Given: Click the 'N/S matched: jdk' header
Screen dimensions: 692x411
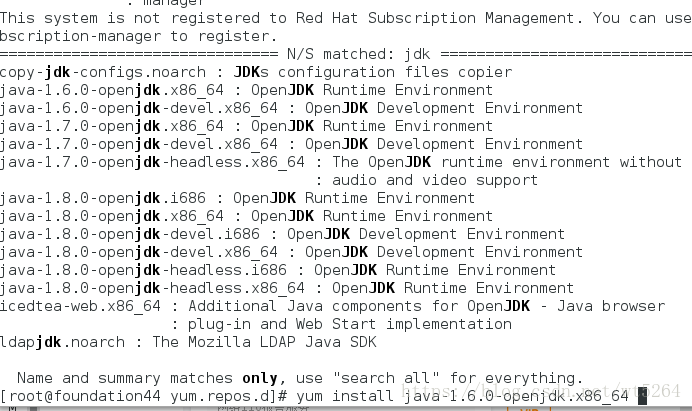Looking at the screenshot, I should click(359, 54).
